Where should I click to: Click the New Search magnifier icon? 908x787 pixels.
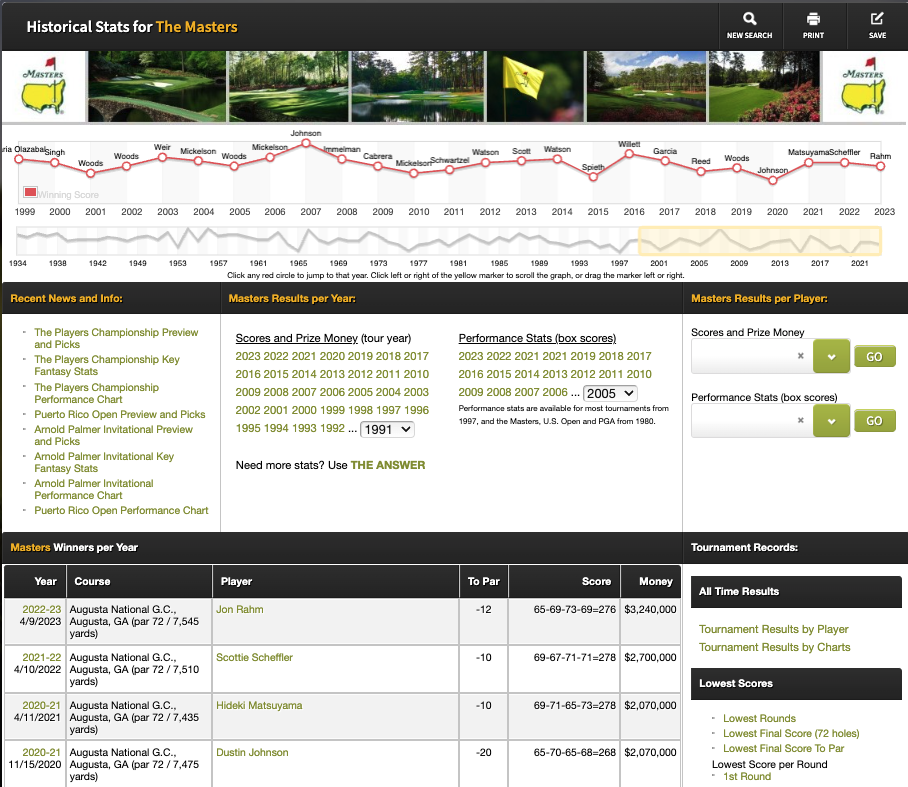pos(749,19)
